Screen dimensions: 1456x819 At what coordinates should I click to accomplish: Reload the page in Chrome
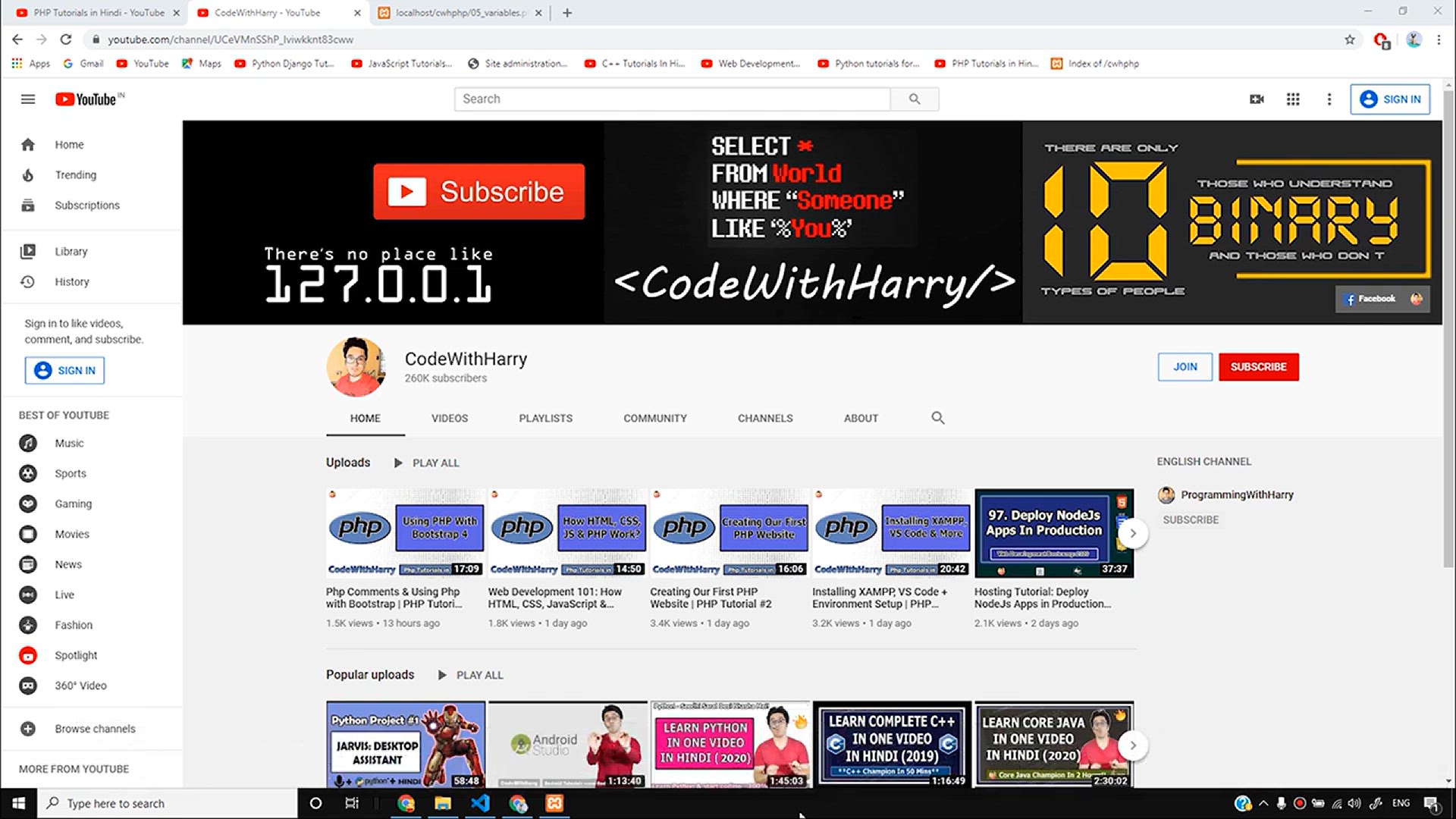click(x=66, y=39)
